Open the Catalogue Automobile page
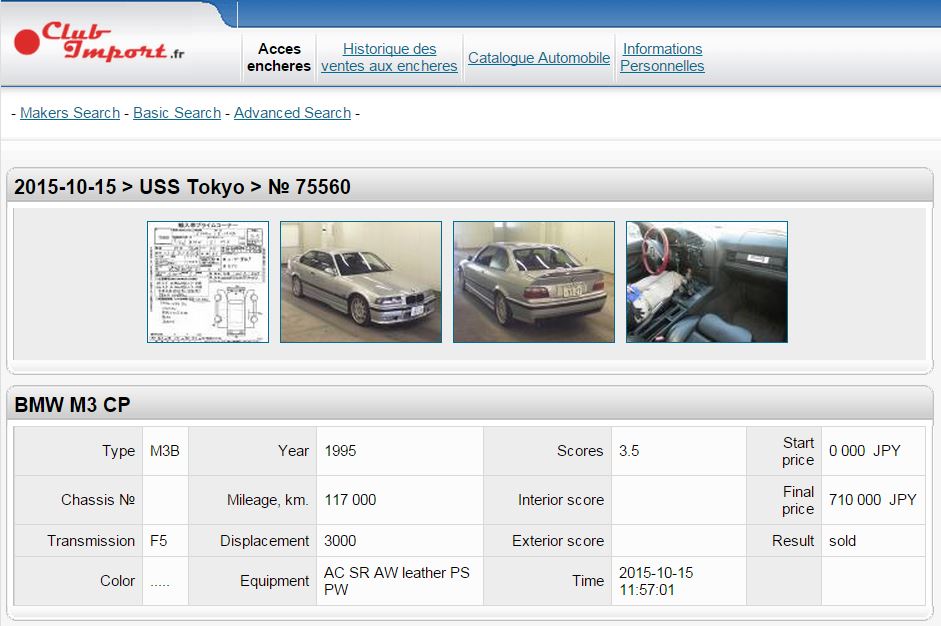Image resolution: width=941 pixels, height=626 pixels. [539, 58]
